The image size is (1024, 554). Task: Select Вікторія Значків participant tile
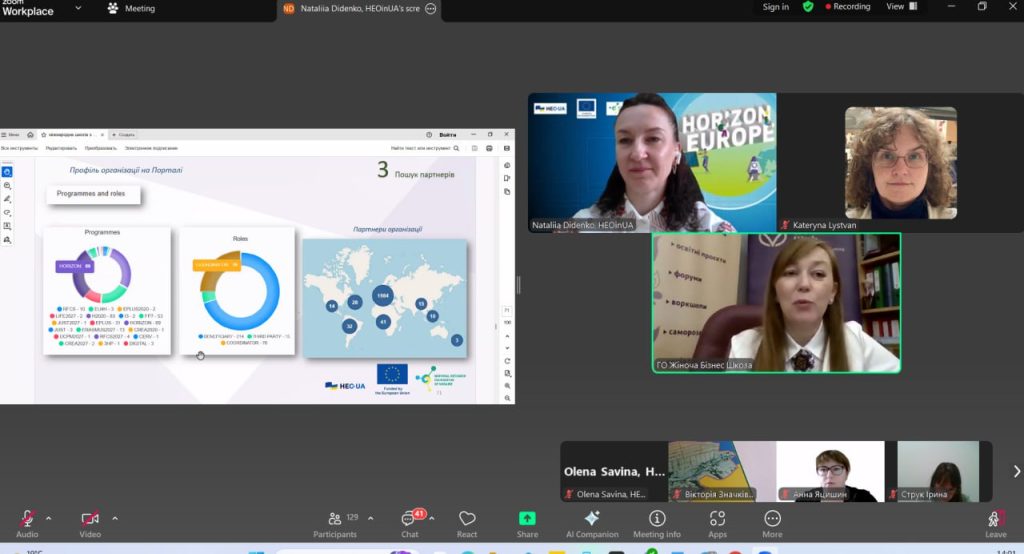click(x=722, y=472)
